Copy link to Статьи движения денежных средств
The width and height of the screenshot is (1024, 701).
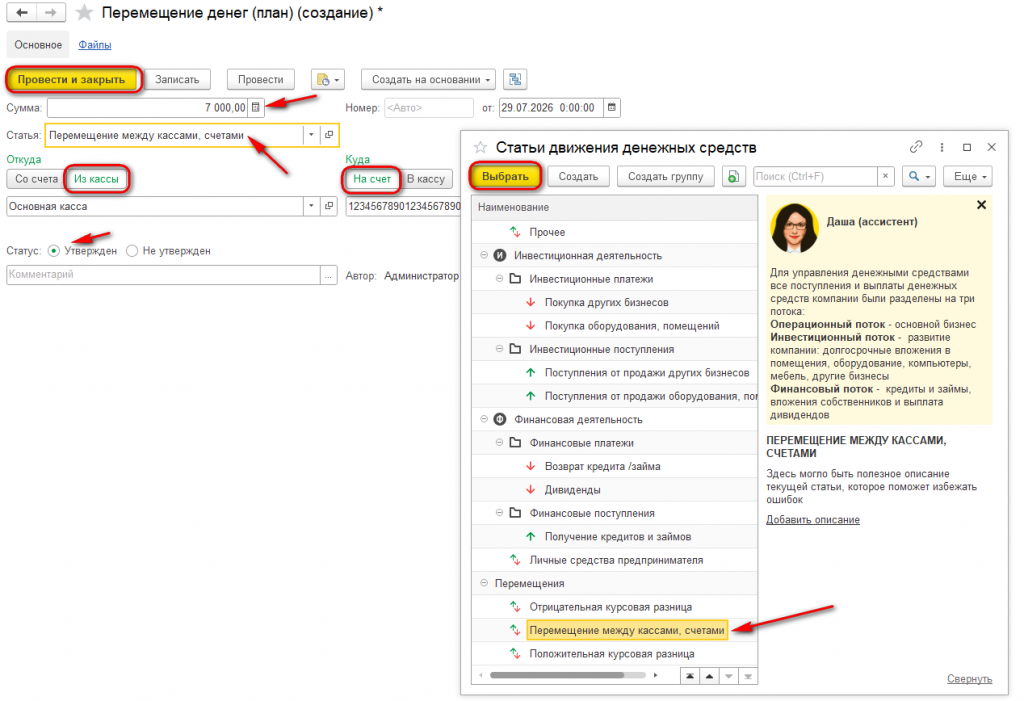click(916, 147)
